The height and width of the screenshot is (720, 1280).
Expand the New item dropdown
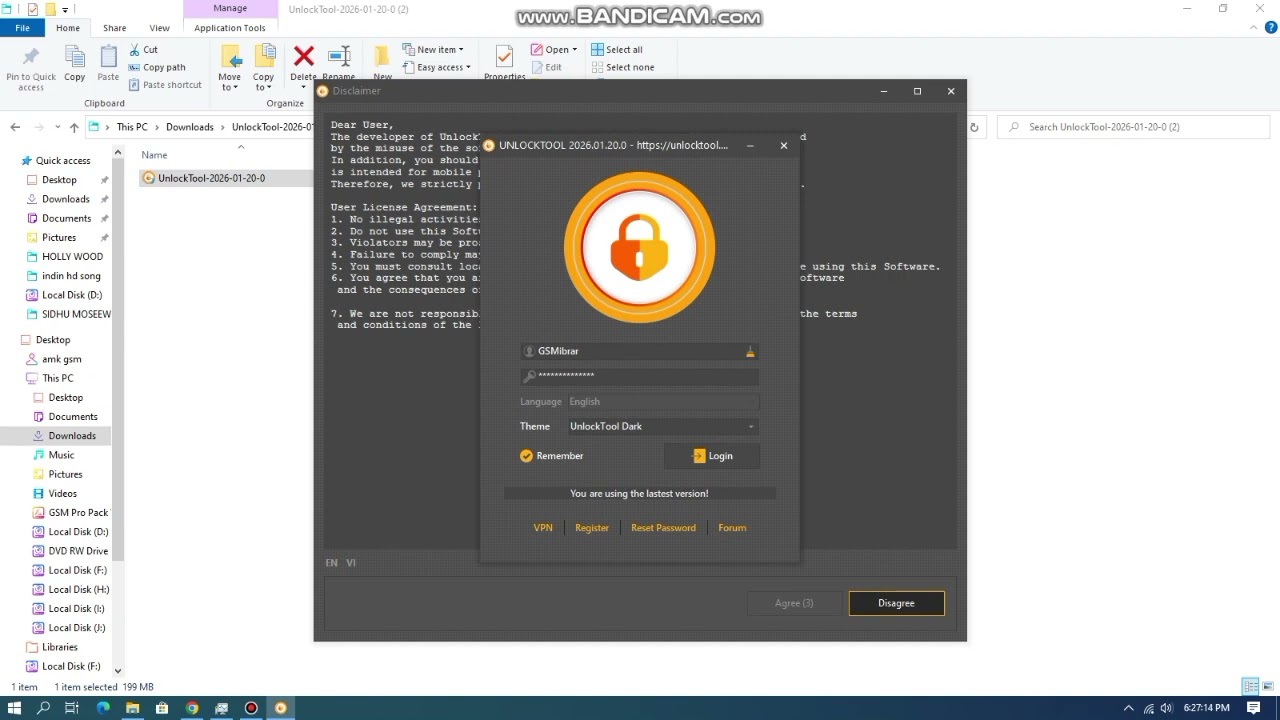433,49
